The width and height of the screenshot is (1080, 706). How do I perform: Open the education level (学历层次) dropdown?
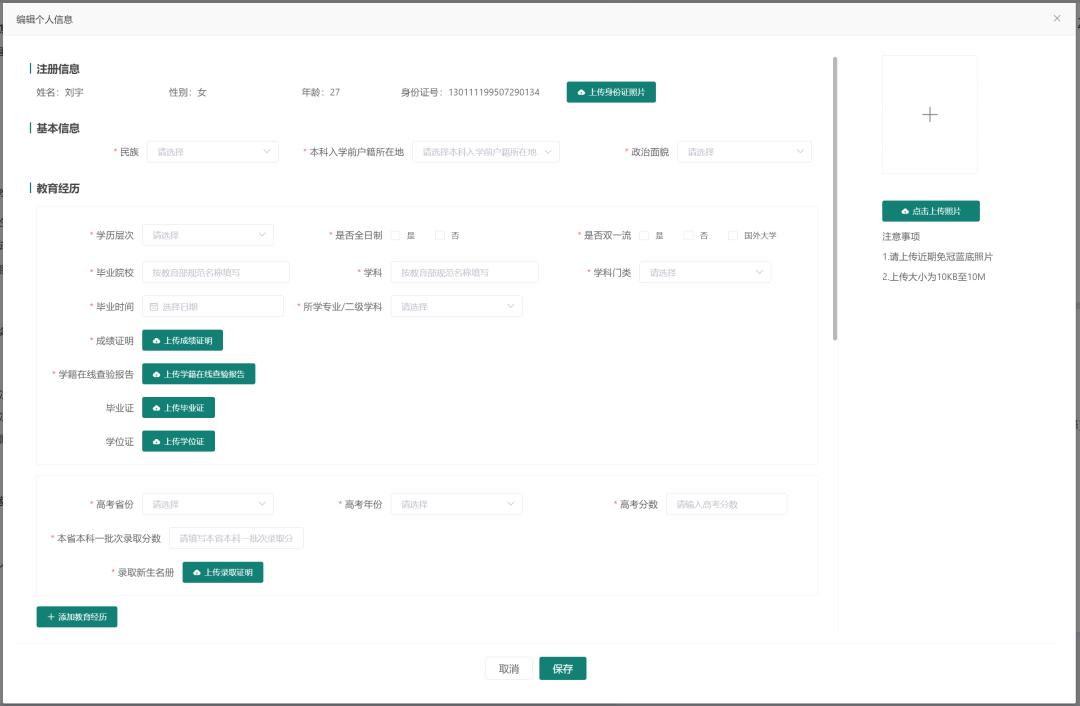click(207, 235)
